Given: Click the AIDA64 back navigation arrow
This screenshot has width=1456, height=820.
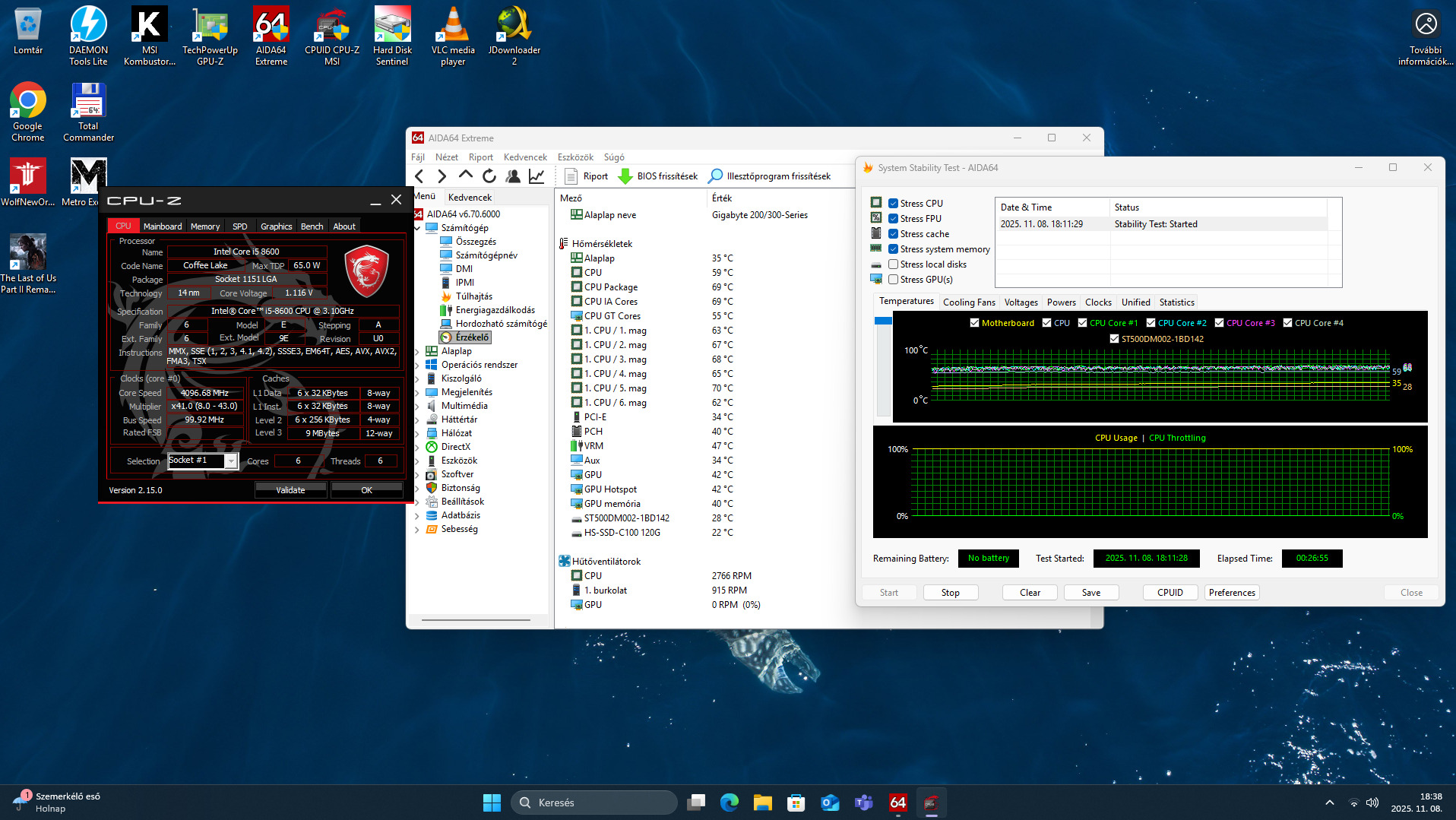Looking at the screenshot, I should tap(419, 176).
